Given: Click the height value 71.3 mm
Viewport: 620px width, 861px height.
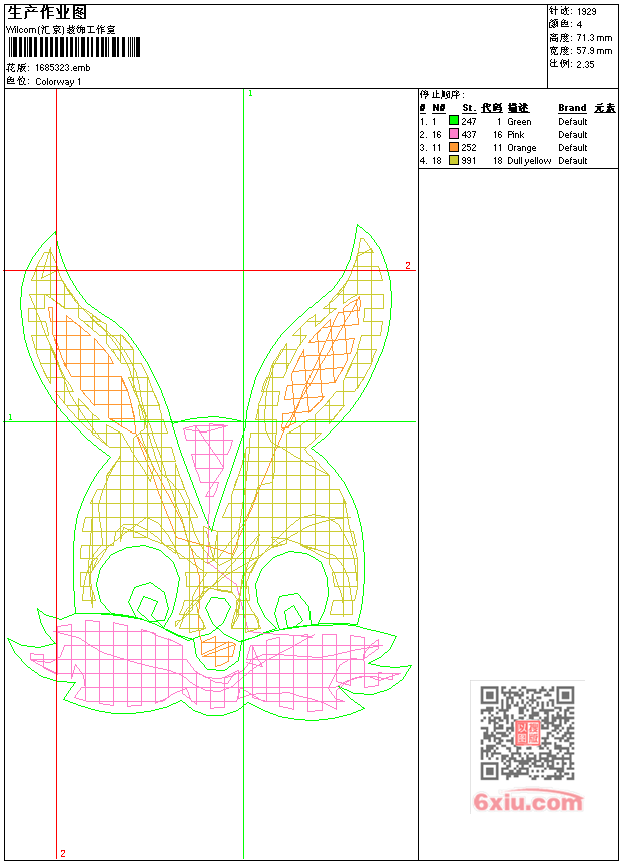Looking at the screenshot, I should (x=594, y=38).
